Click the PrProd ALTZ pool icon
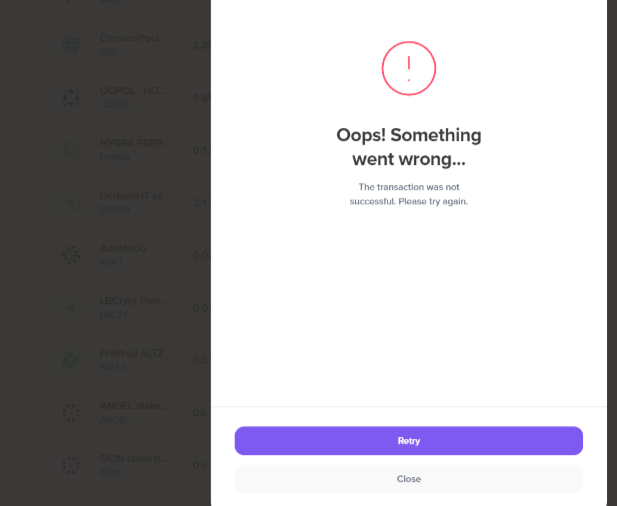The image size is (617, 506). coord(71,359)
